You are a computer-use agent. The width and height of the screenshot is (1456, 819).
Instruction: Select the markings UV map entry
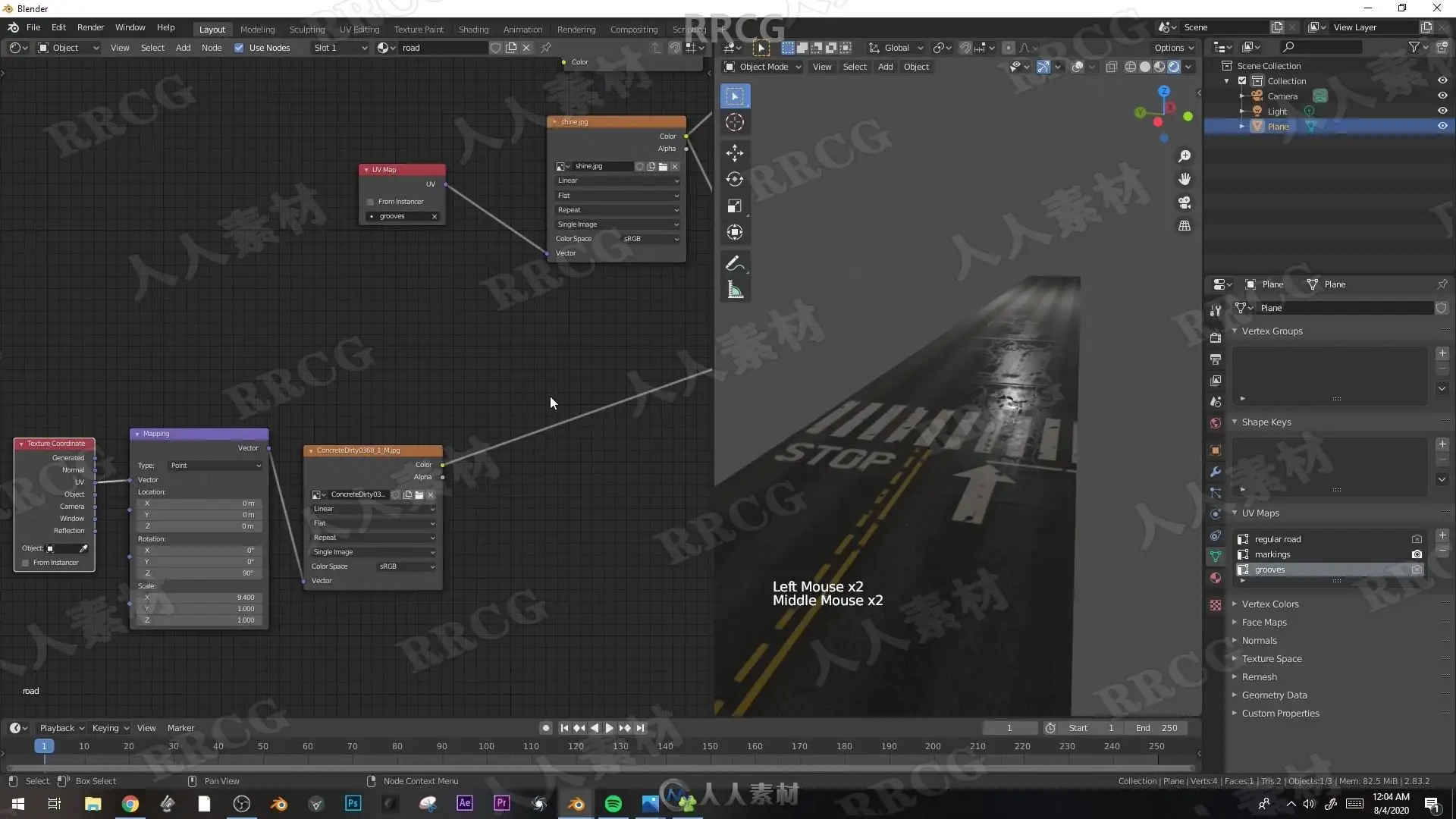pyautogui.click(x=1272, y=554)
